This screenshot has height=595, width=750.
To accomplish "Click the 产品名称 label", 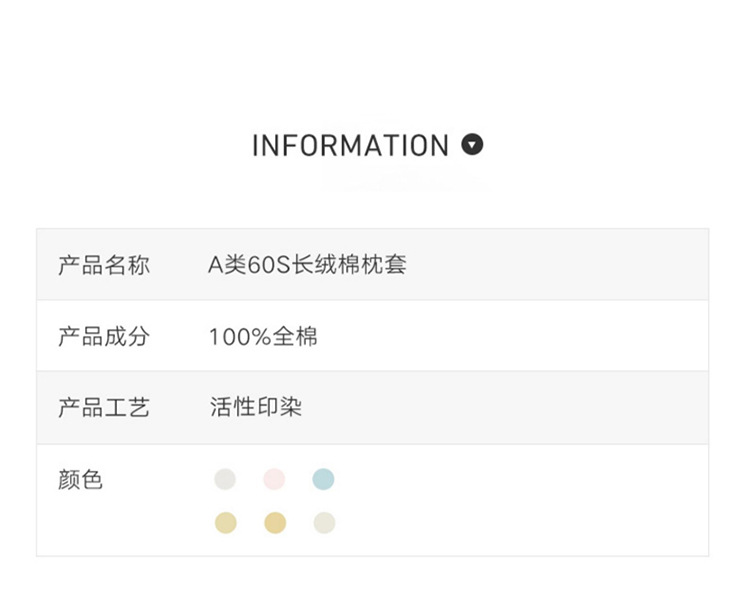I will [104, 265].
